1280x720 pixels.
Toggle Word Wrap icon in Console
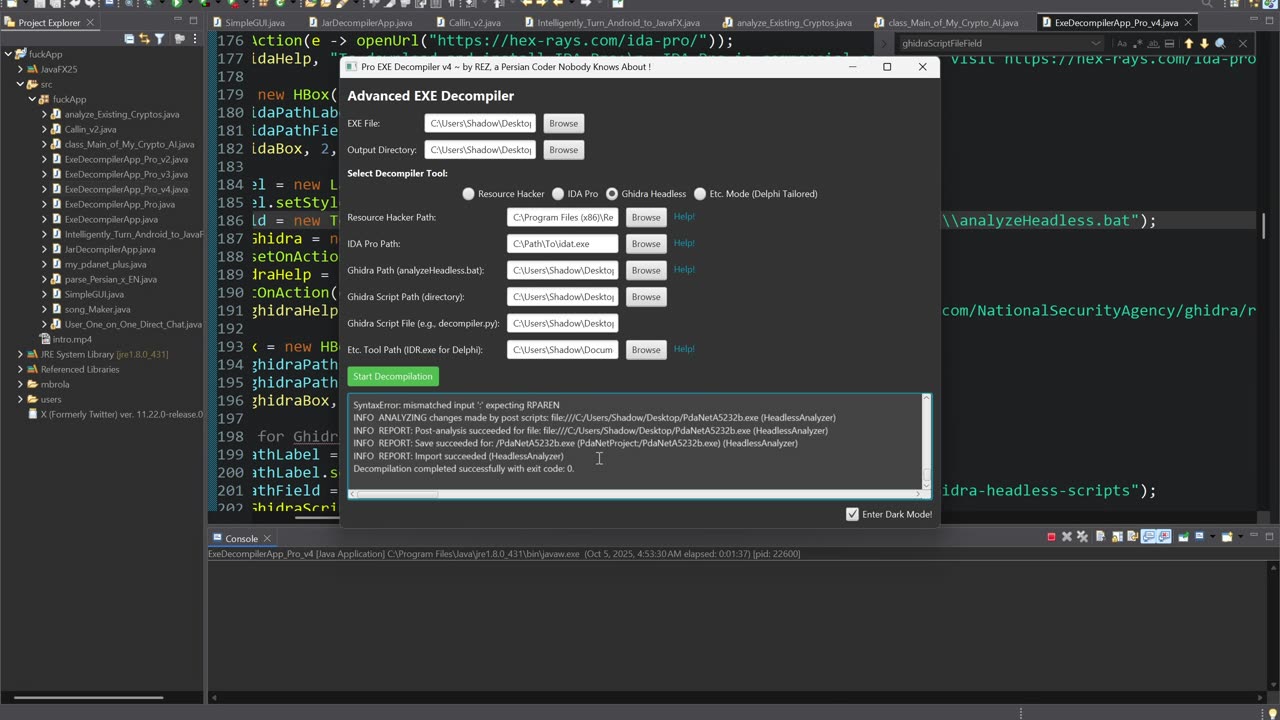(x=1132, y=537)
